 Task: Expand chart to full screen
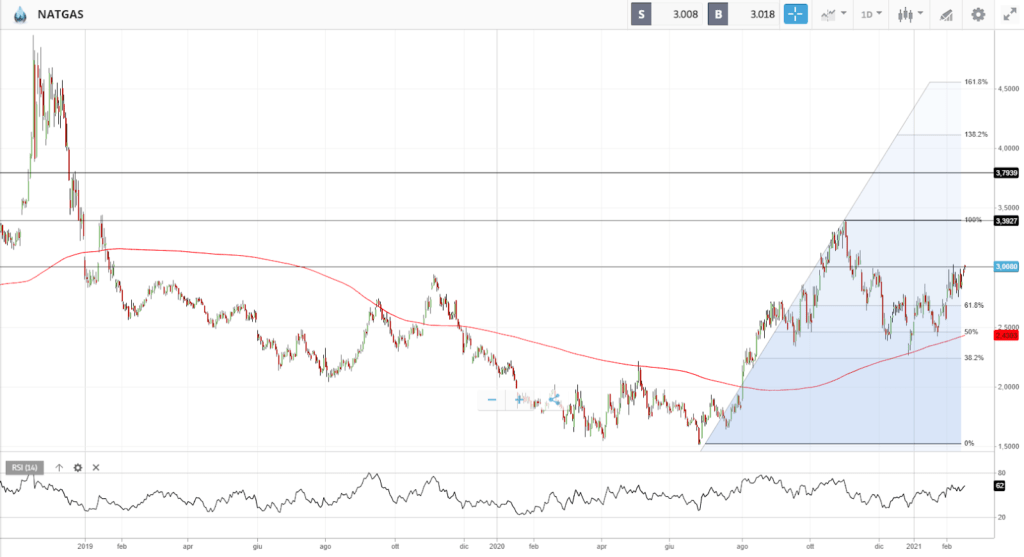[x=1009, y=14]
